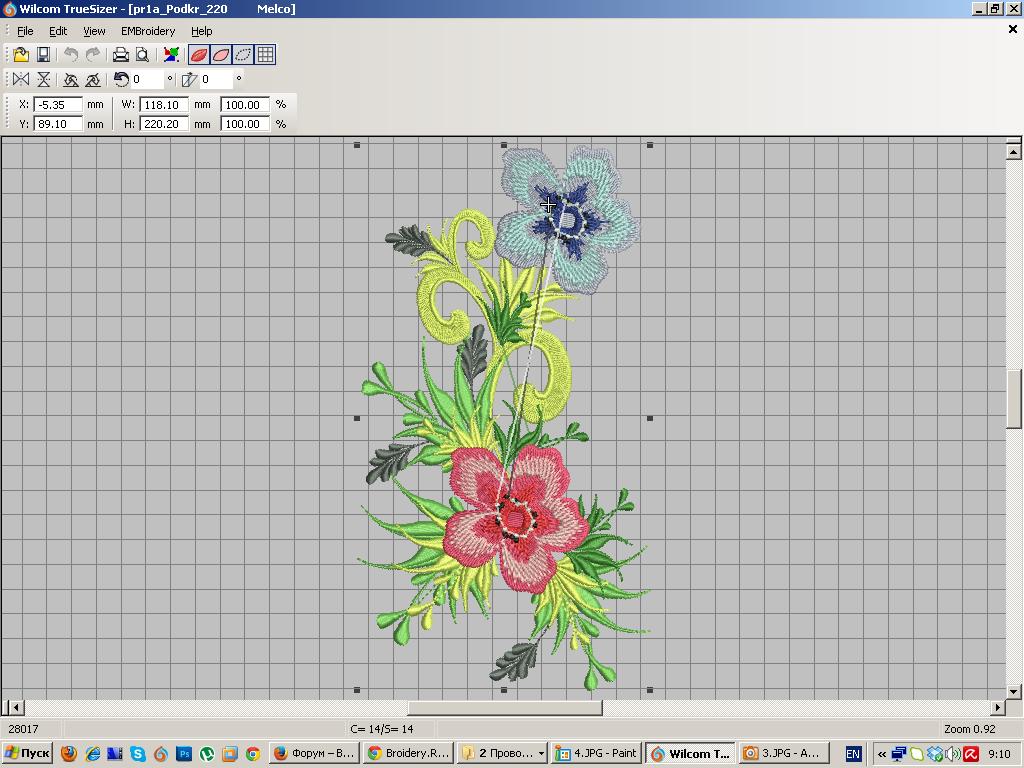Toggle the TrueView realistic stitch display
Viewport: 1024px width, 768px height.
pos(199,55)
